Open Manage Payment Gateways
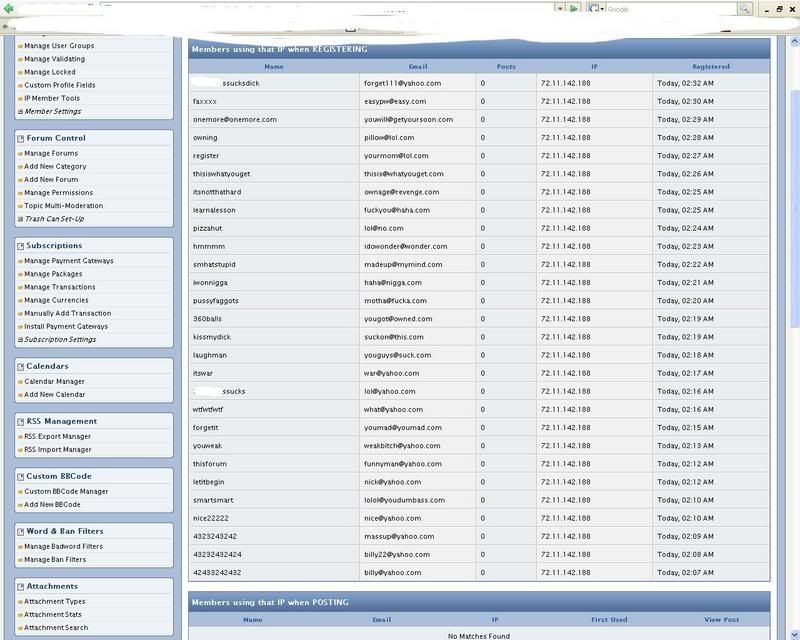Viewport: 800px width, 640px height. [x=69, y=261]
